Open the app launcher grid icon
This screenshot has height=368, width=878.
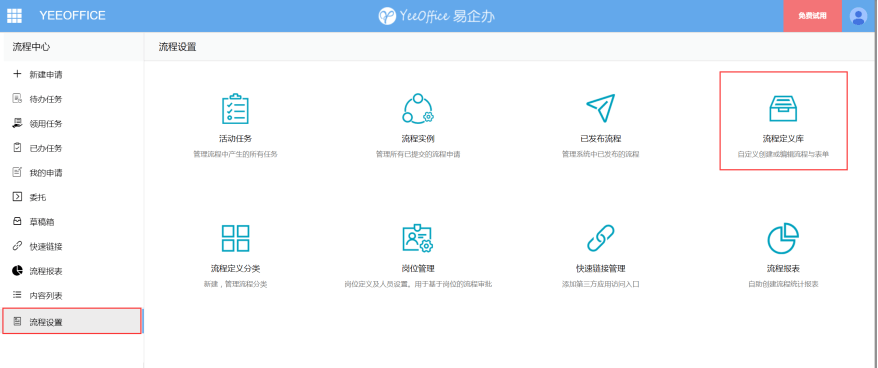[14, 16]
